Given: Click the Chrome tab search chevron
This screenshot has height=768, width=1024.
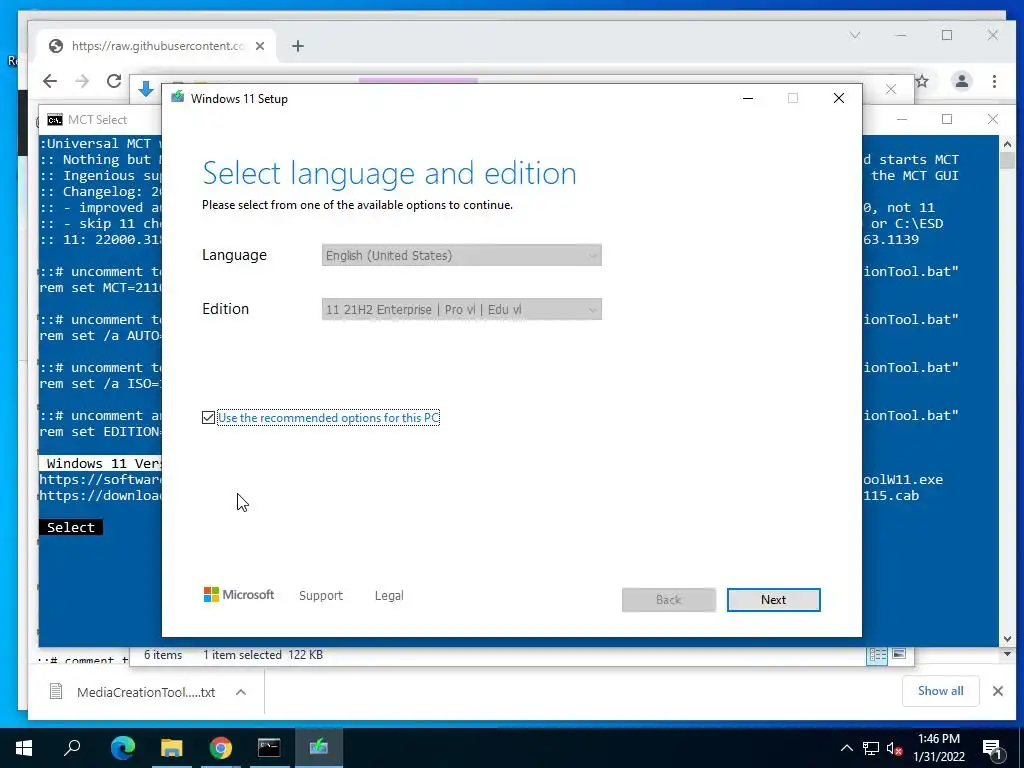Looking at the screenshot, I should (855, 35).
